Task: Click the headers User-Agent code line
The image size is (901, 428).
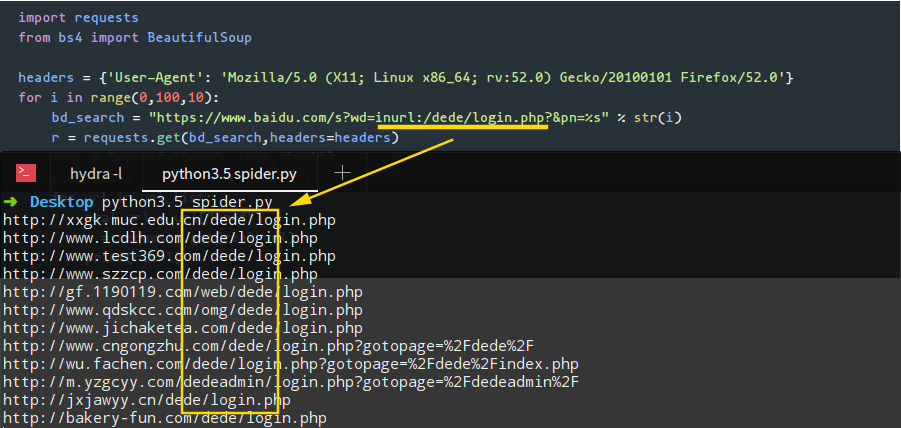Action: click(406, 78)
